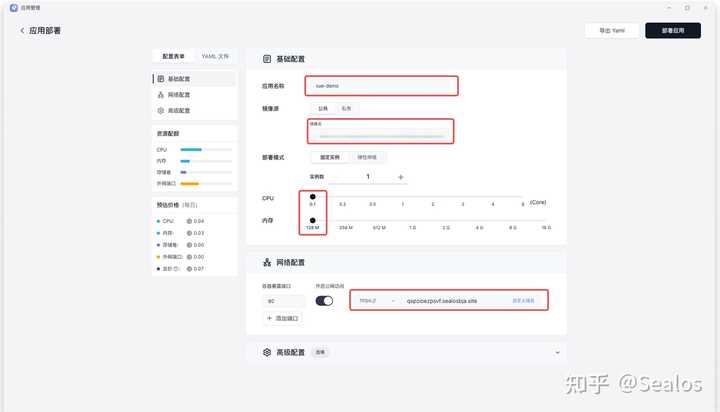Click the total price 0.07 row

click(x=181, y=269)
